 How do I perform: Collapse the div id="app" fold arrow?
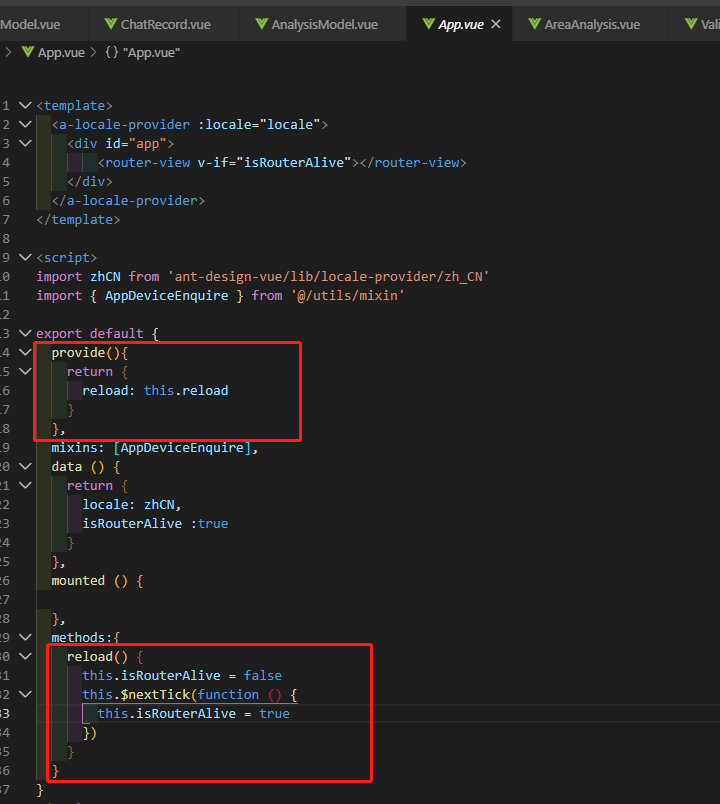pyautogui.click(x=25, y=143)
